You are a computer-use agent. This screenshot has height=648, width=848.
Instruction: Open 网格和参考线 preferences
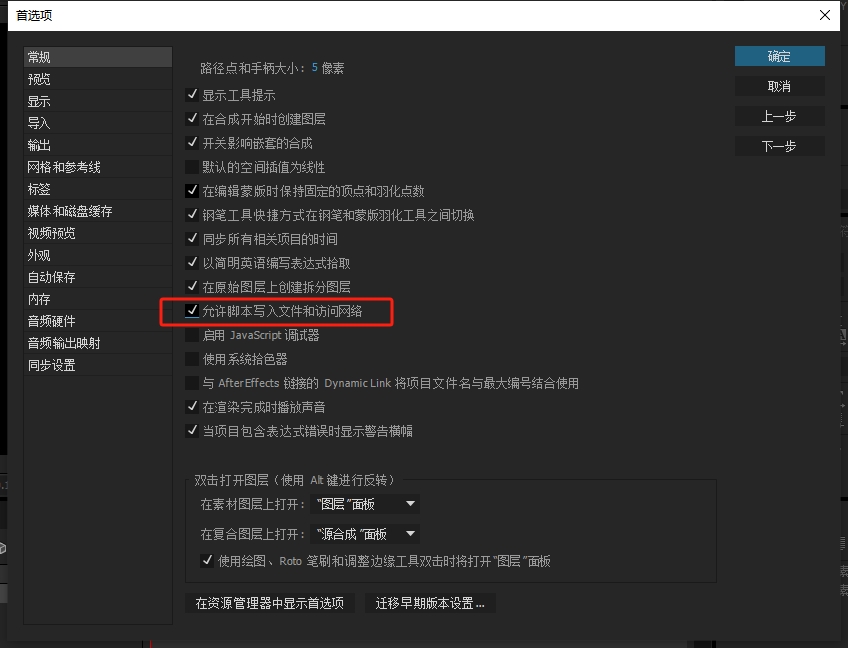[x=98, y=167]
